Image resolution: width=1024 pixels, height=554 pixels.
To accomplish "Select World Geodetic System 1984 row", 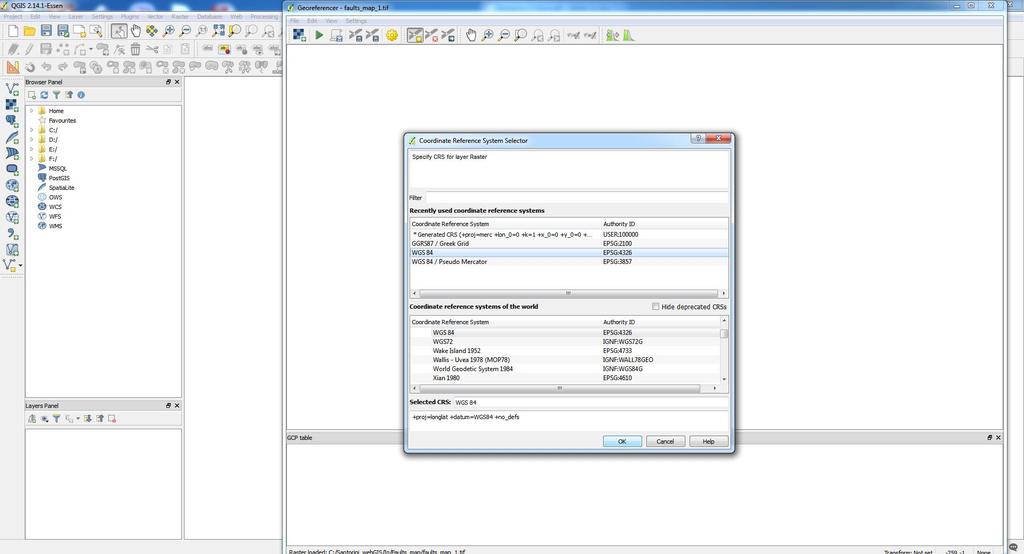I will tap(565, 369).
